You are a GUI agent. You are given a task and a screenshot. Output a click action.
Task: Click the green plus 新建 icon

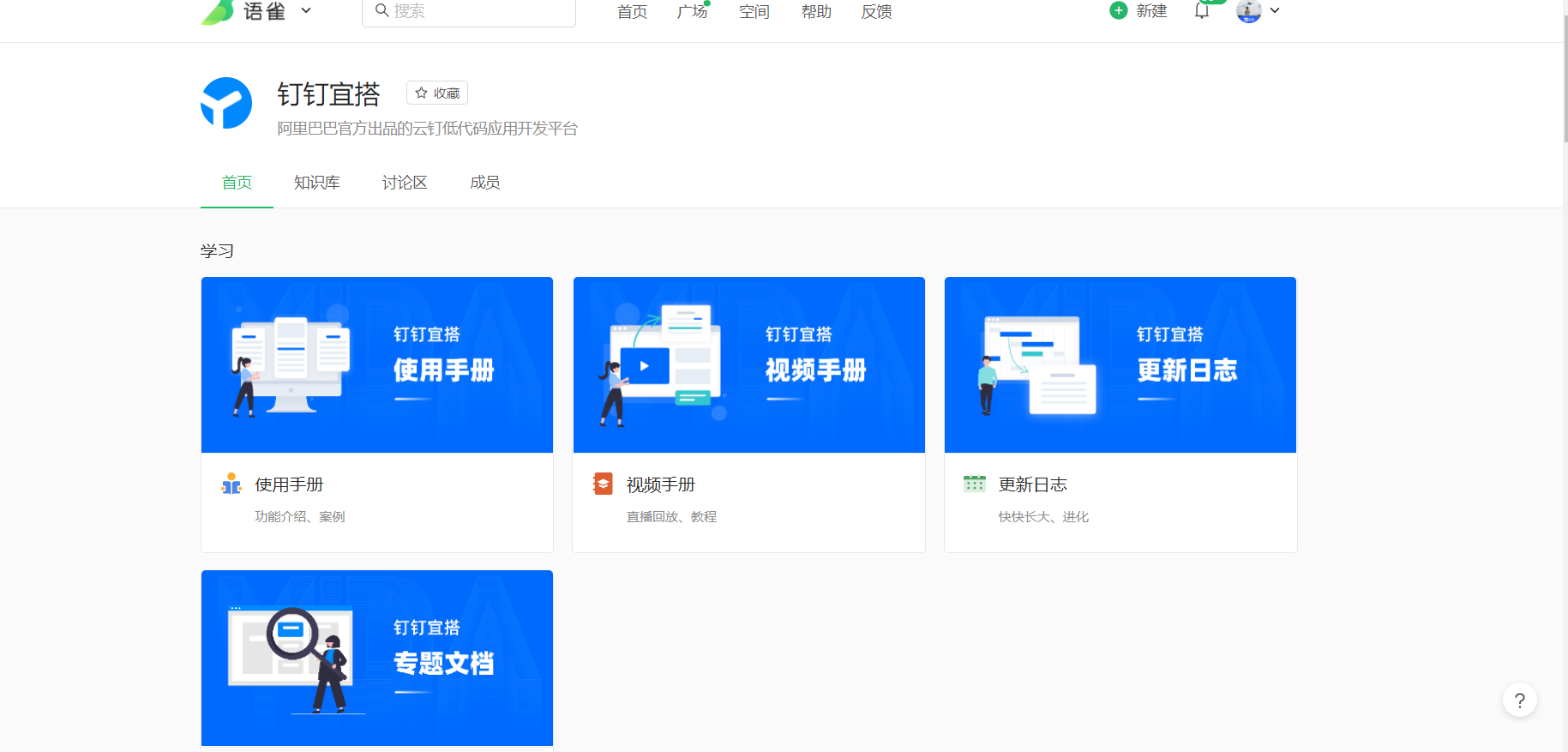pos(1119,10)
